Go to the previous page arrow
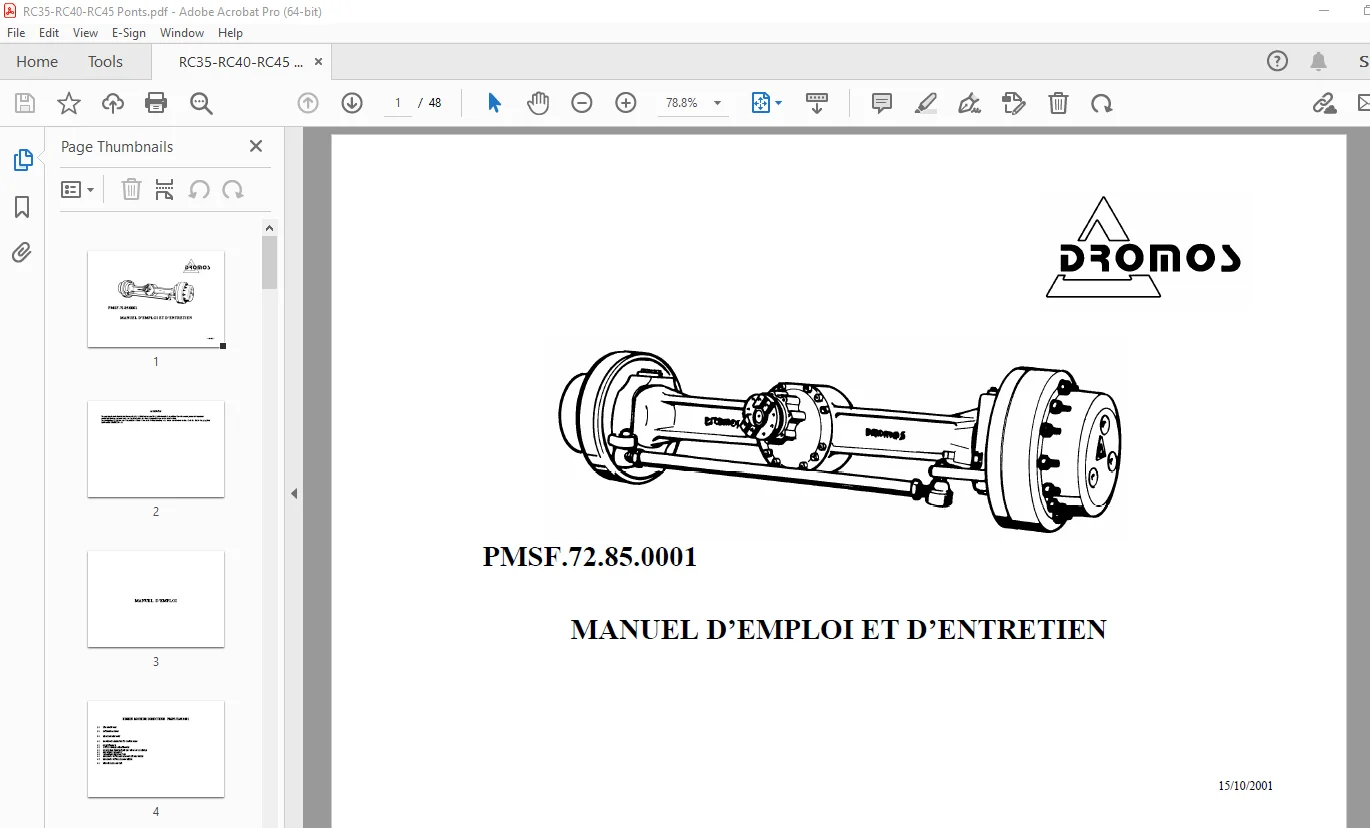 308,103
